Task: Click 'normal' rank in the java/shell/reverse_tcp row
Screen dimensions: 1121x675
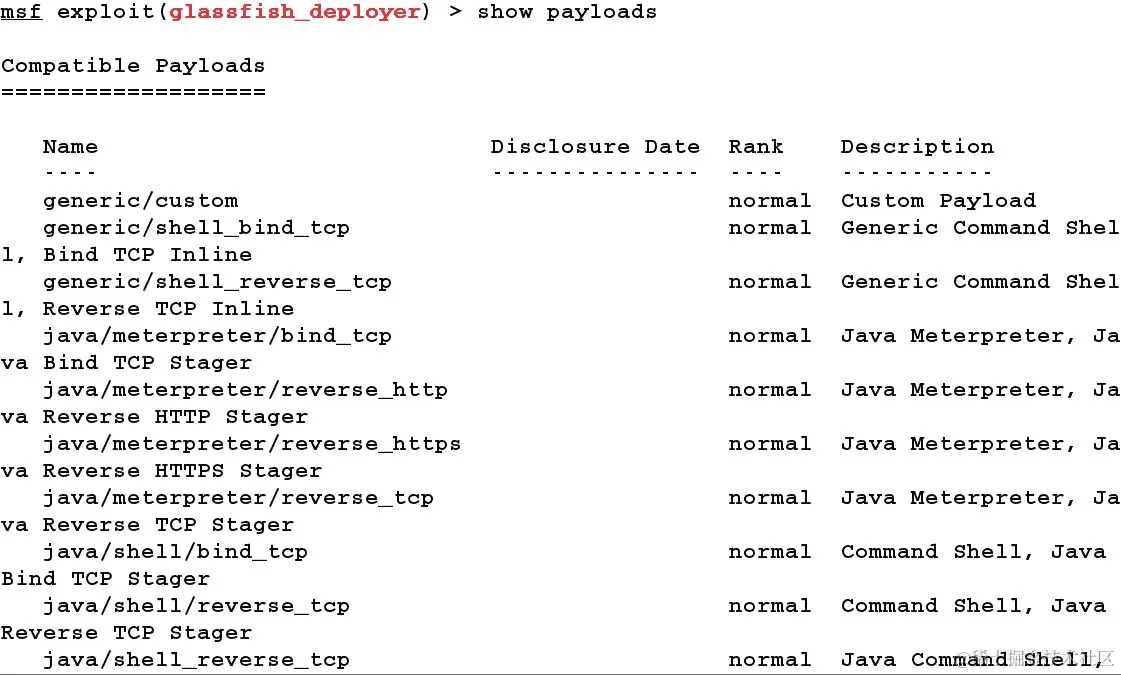Action: pos(770,606)
